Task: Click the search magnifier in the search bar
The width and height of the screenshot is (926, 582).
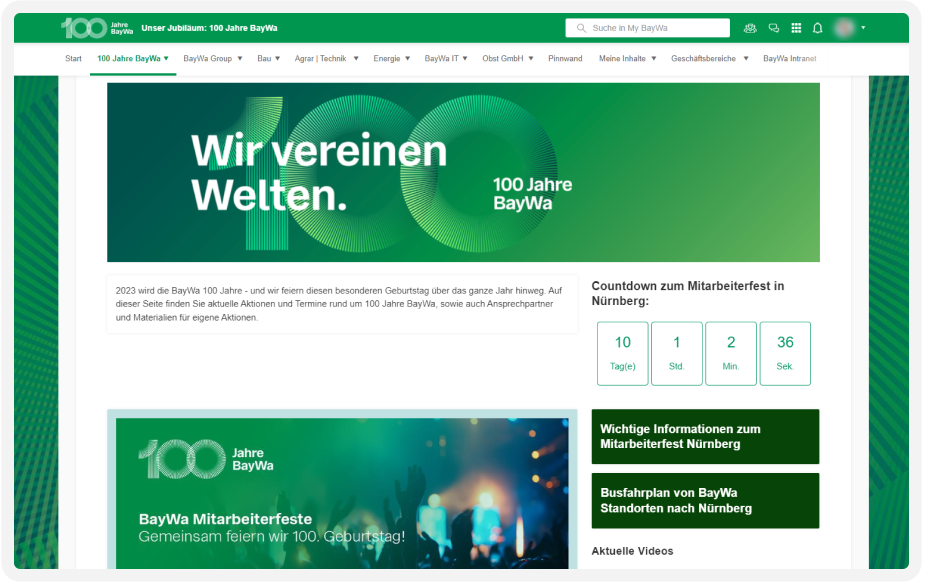Action: pos(581,28)
